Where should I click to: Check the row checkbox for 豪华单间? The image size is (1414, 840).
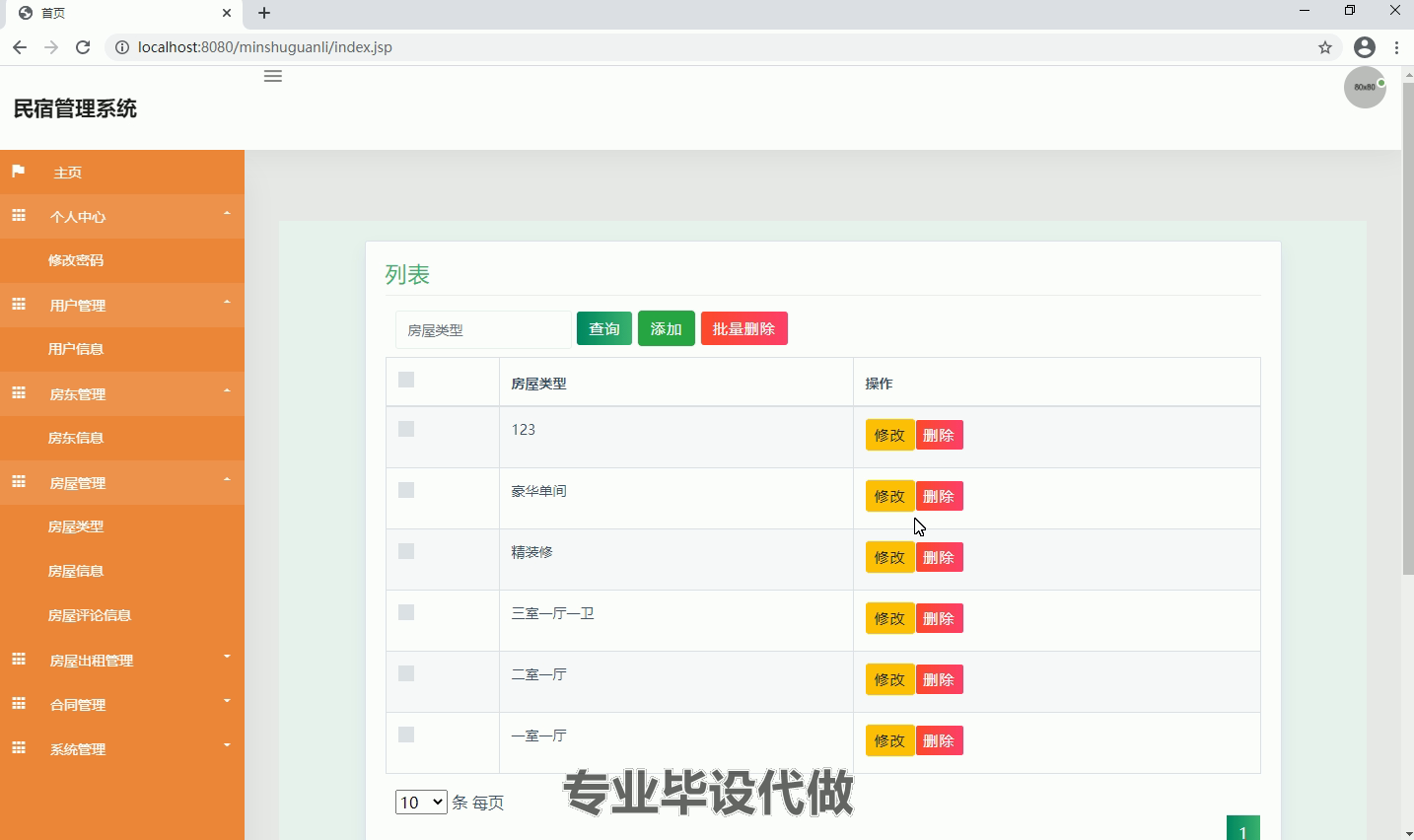[x=406, y=490]
